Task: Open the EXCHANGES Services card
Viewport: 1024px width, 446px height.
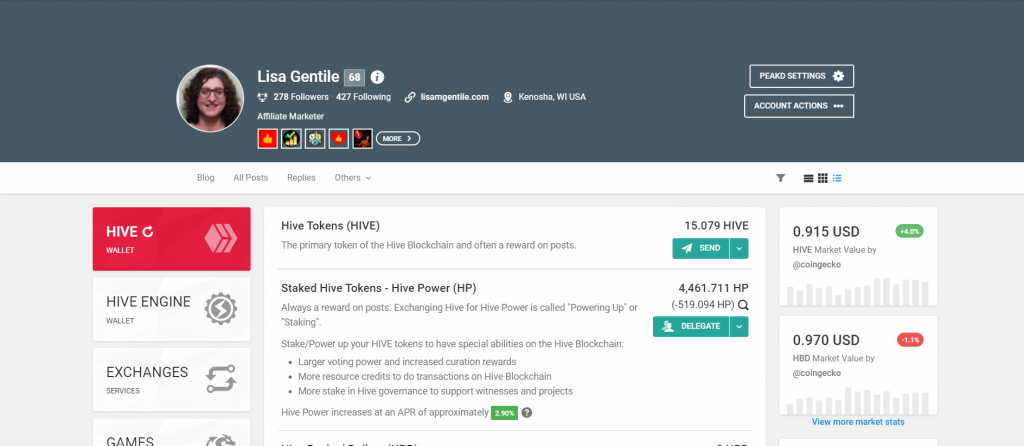Action: (x=171, y=379)
